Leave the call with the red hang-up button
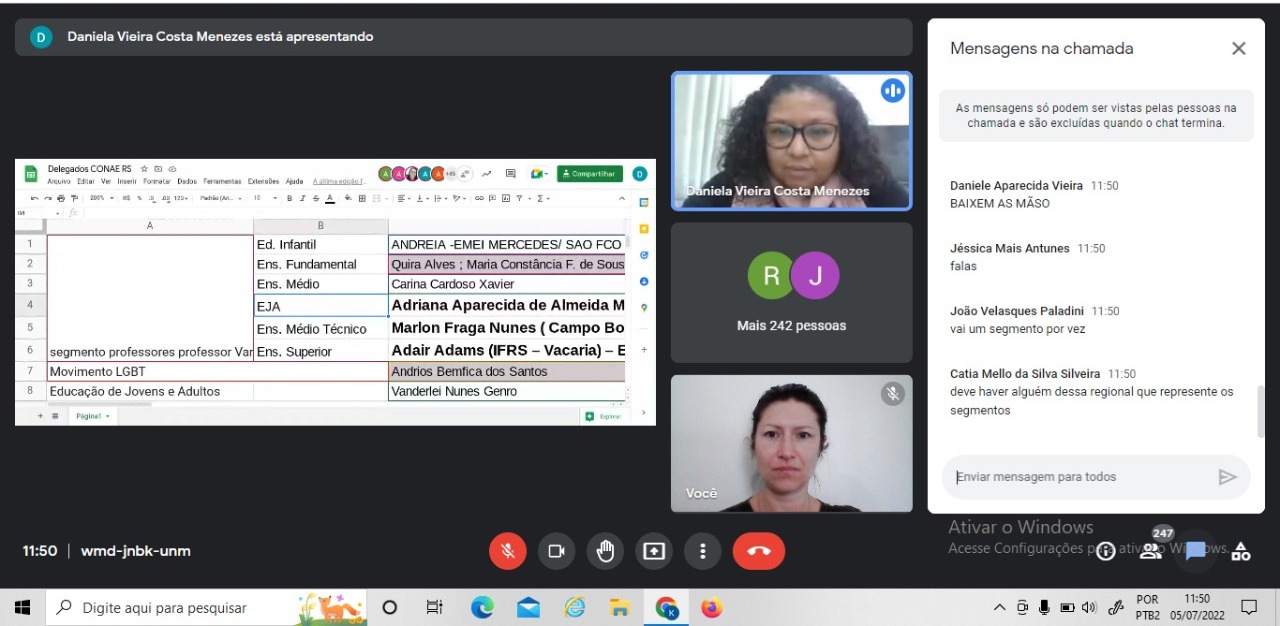The width and height of the screenshot is (1280, 626). [758, 551]
